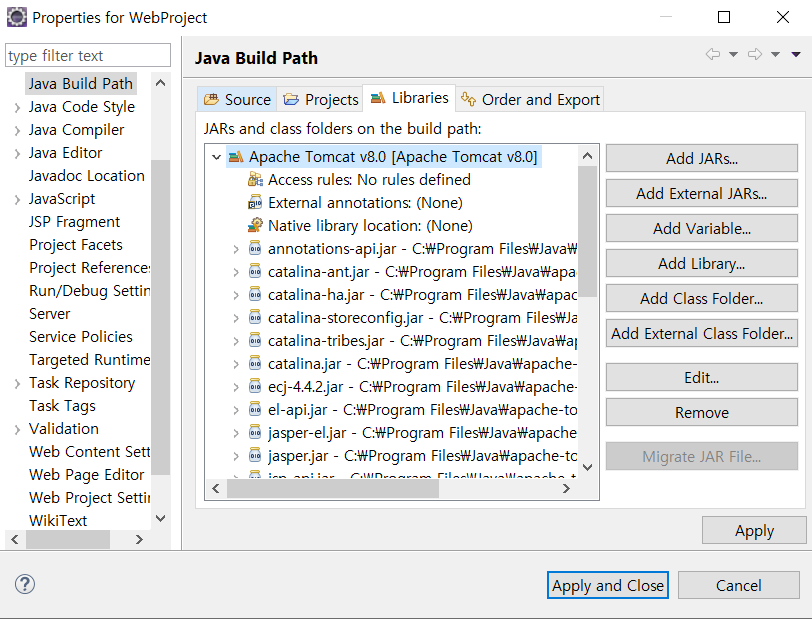The width and height of the screenshot is (812, 619).
Task: Select Task Tags in tree
Action: pyautogui.click(x=62, y=406)
